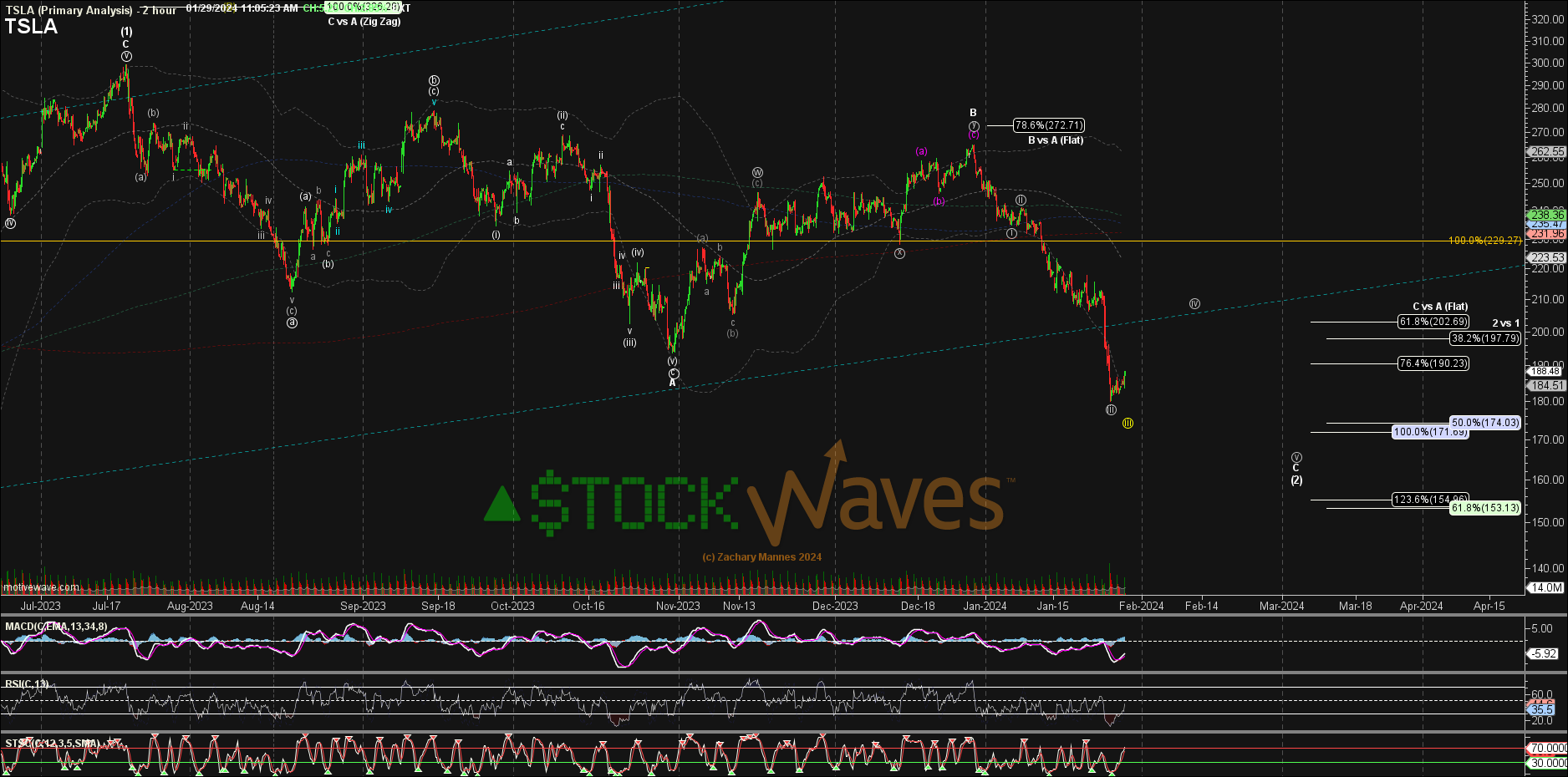Viewport: 1568px width, 777px height.
Task: Click the 262.55 price axis tag
Action: coord(1546,152)
